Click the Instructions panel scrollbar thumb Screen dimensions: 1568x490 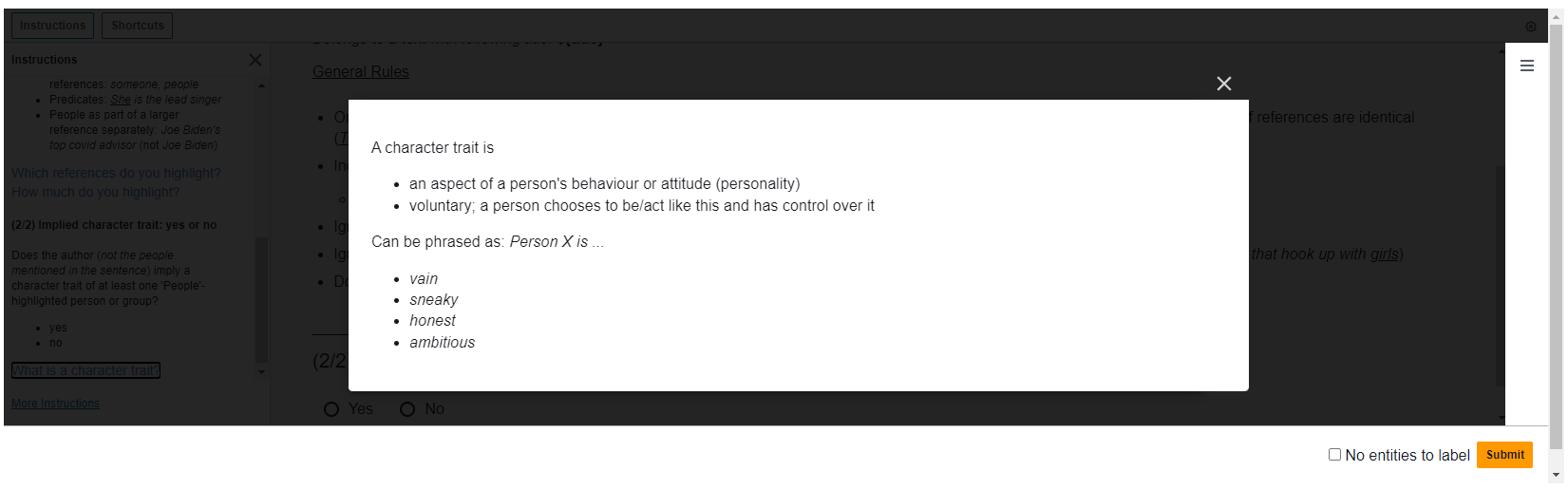coord(261,299)
